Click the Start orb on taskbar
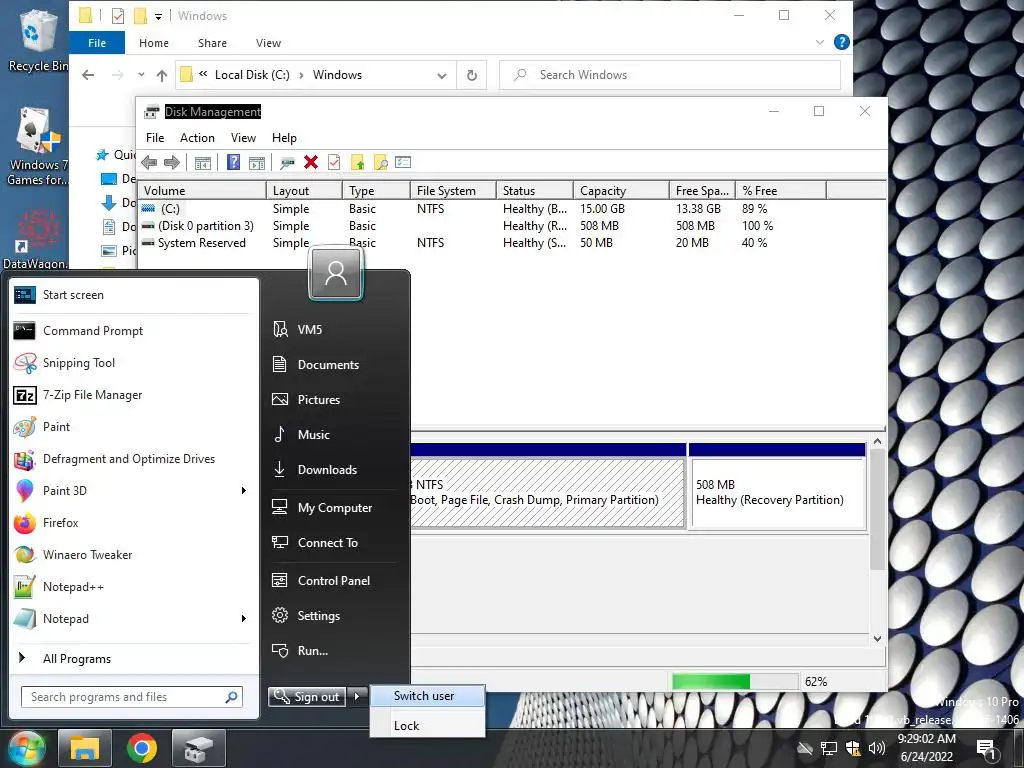This screenshot has height=768, width=1024. tap(26, 747)
